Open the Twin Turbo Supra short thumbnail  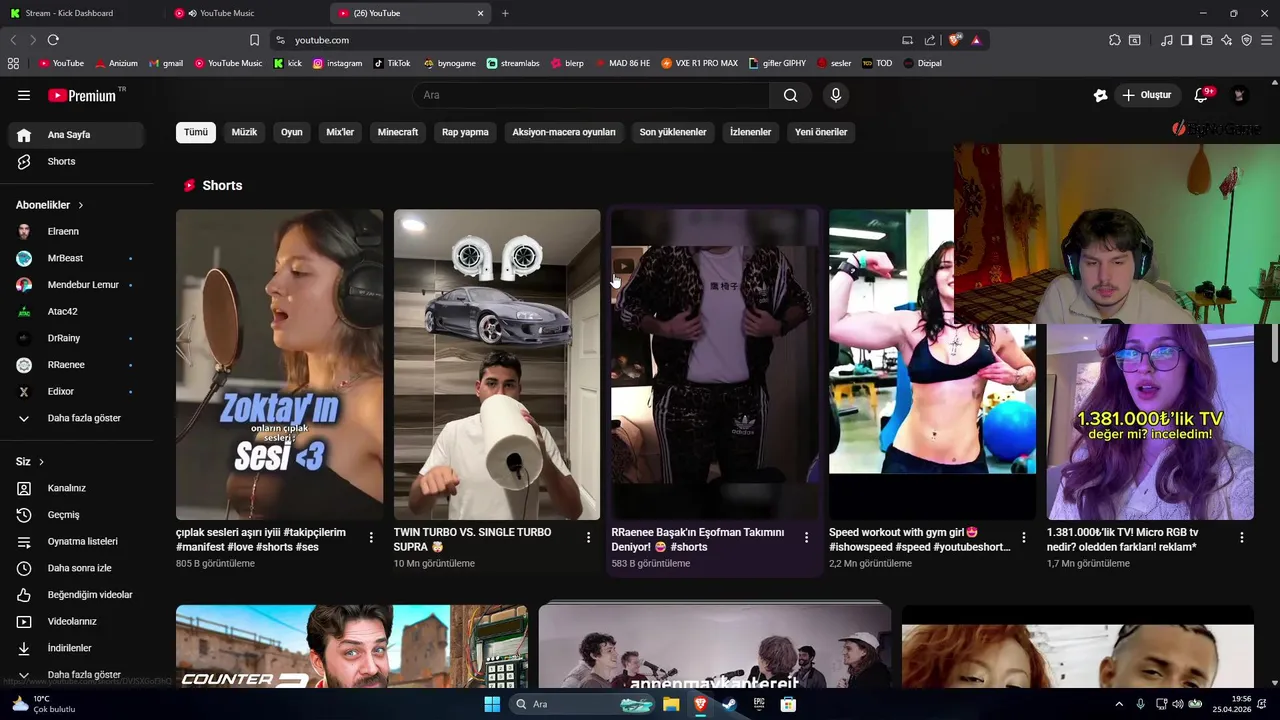pos(497,364)
